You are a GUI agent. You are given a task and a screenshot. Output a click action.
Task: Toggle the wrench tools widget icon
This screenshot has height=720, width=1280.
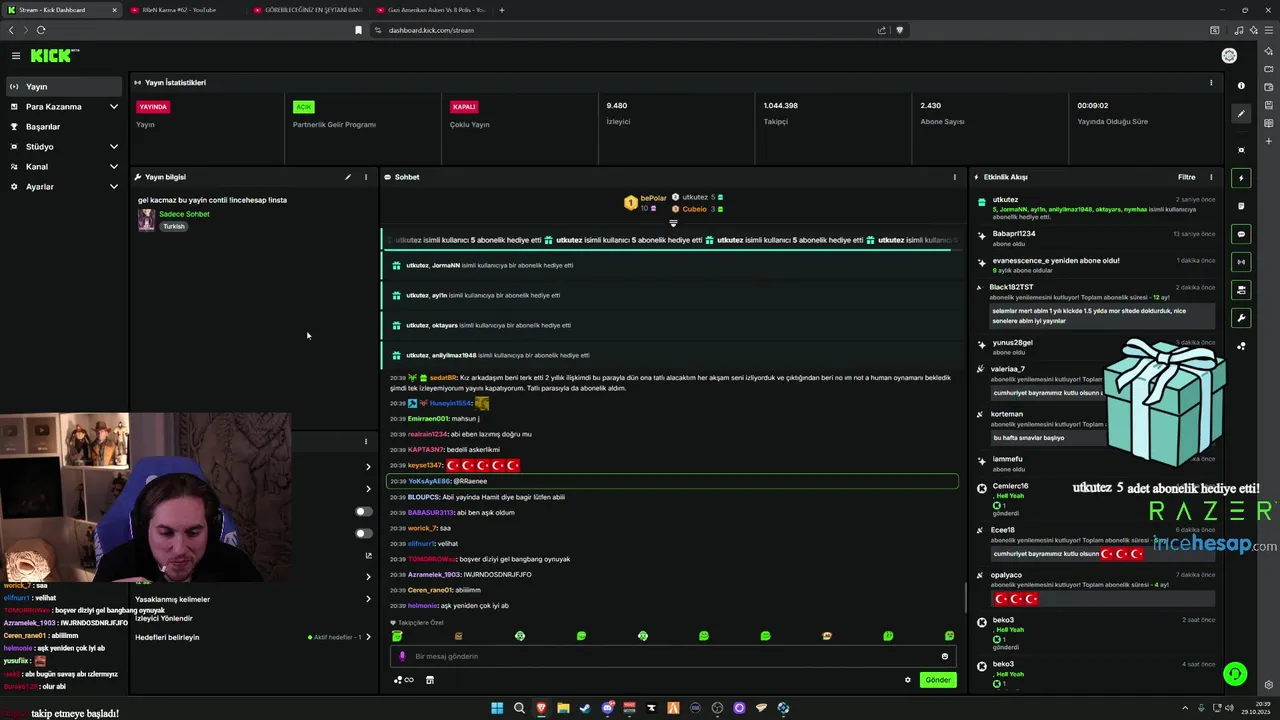[x=1241, y=318]
